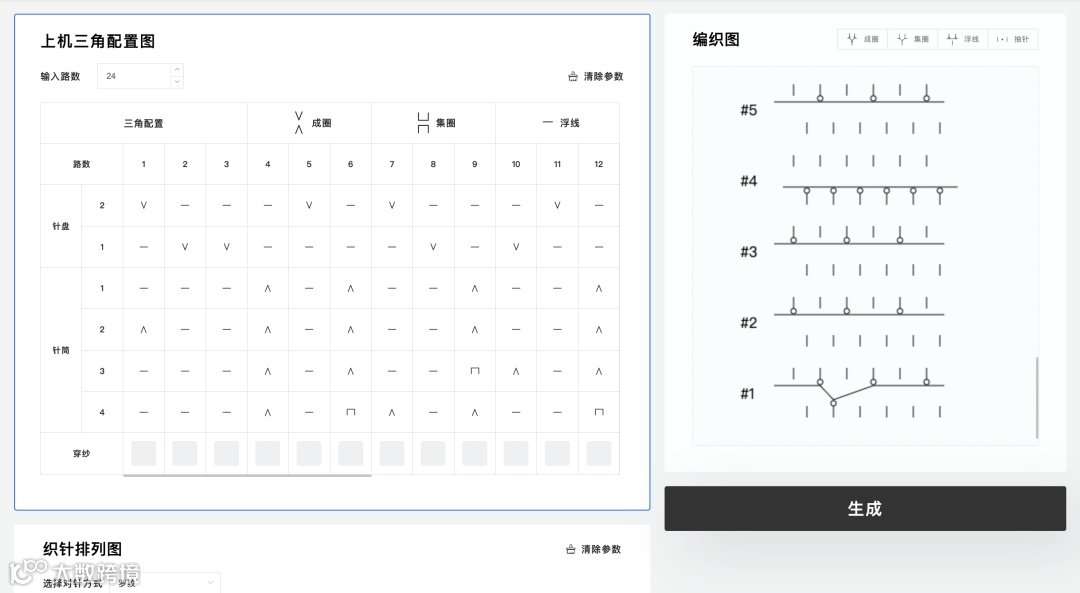Click the 生成 generate button
1080x593 pixels.
click(864, 508)
